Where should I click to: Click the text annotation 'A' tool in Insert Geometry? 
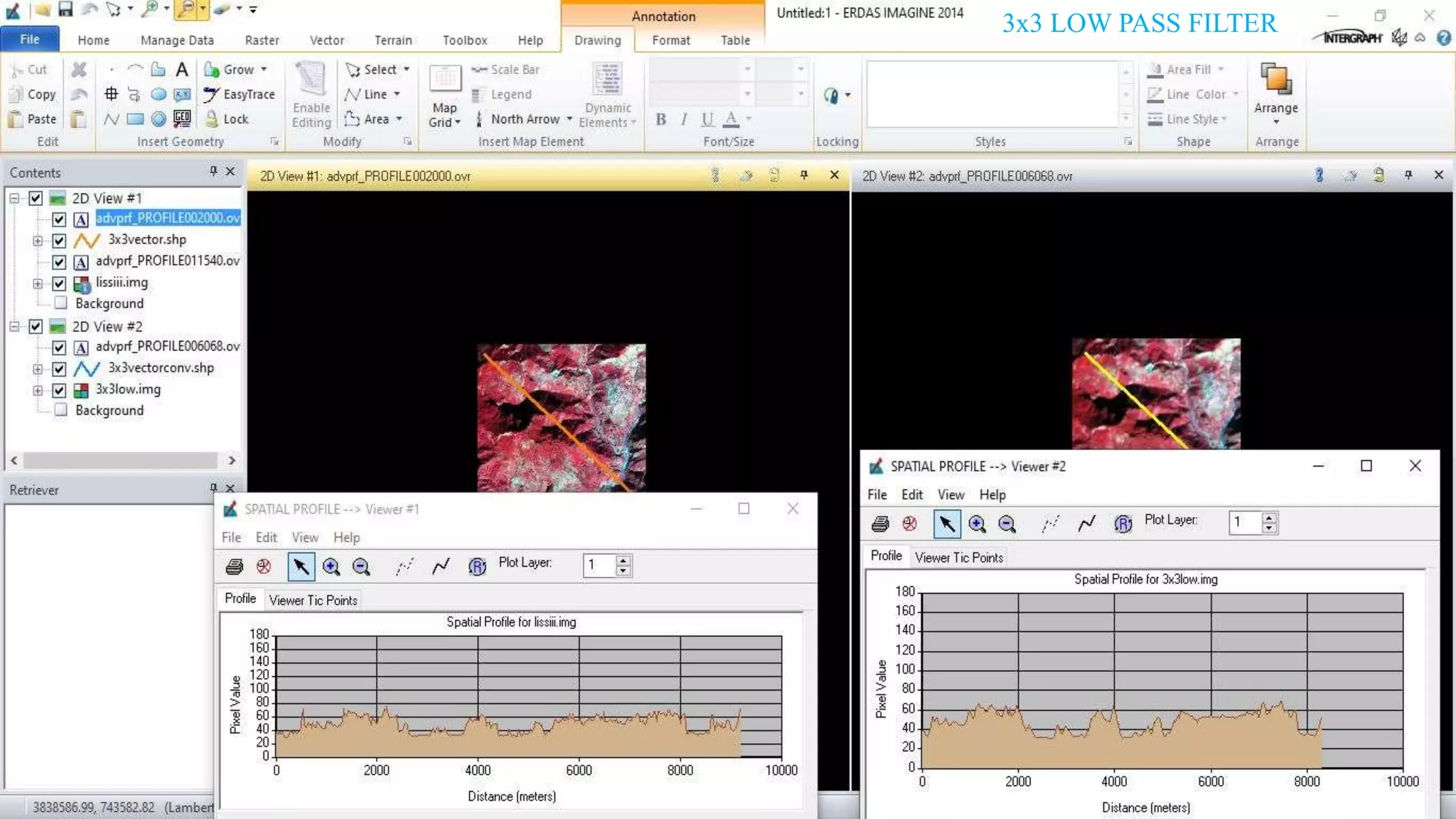pyautogui.click(x=182, y=69)
